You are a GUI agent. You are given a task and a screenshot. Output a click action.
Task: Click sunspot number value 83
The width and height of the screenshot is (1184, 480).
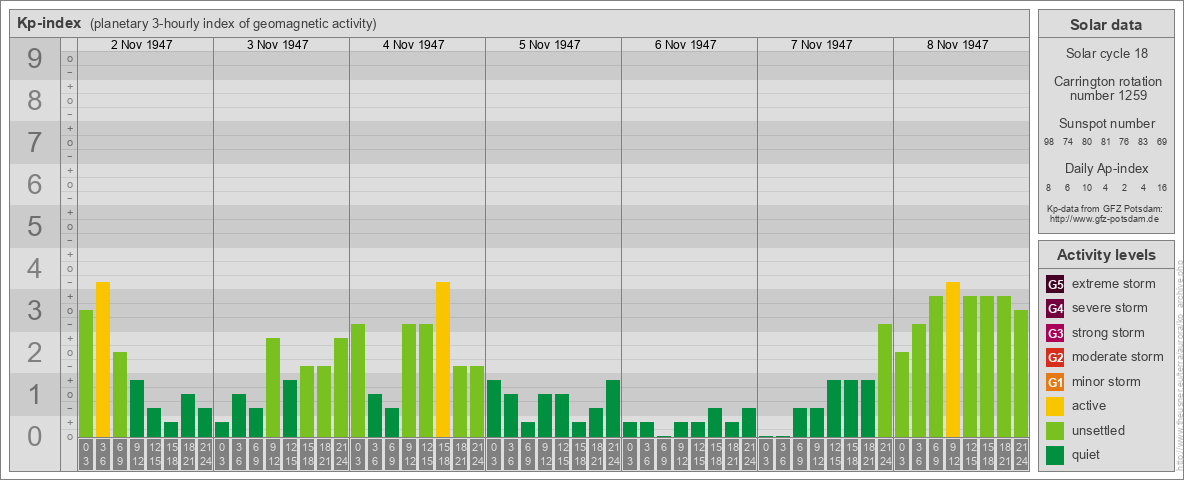pyautogui.click(x=1143, y=142)
